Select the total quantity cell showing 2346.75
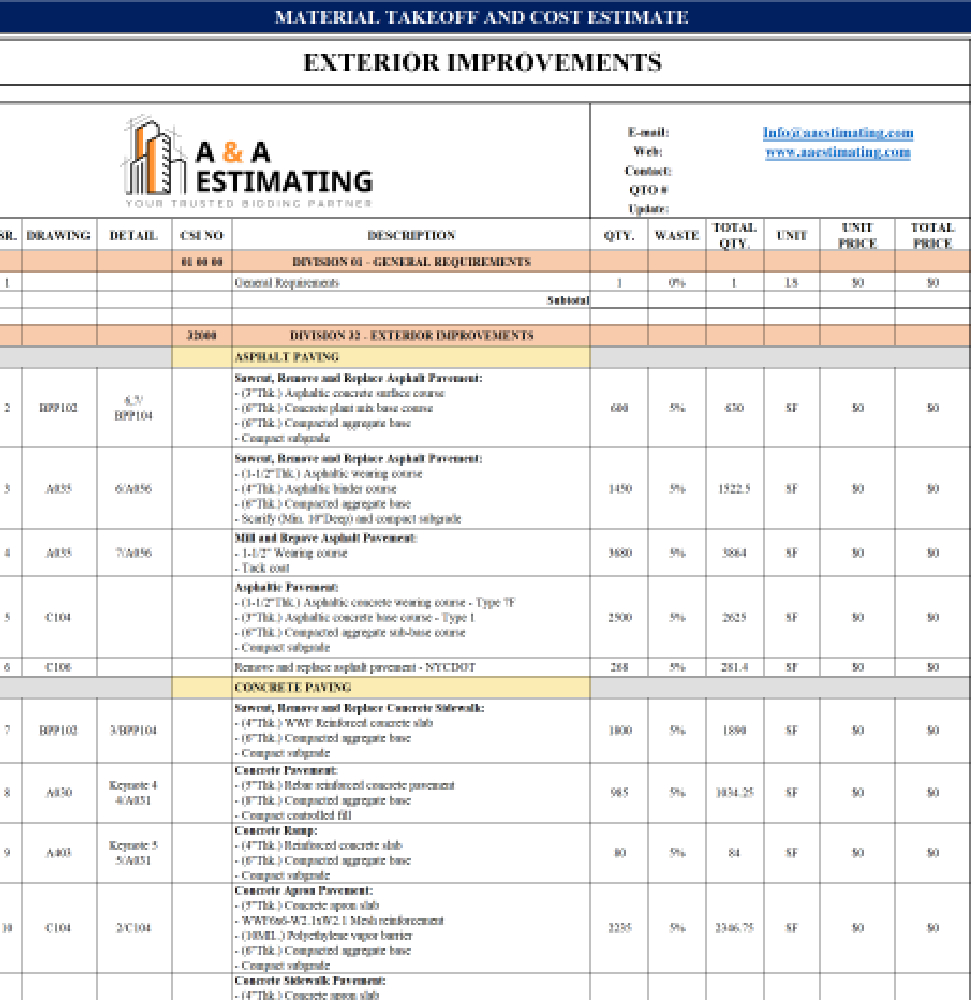971x1000 pixels. (734, 928)
